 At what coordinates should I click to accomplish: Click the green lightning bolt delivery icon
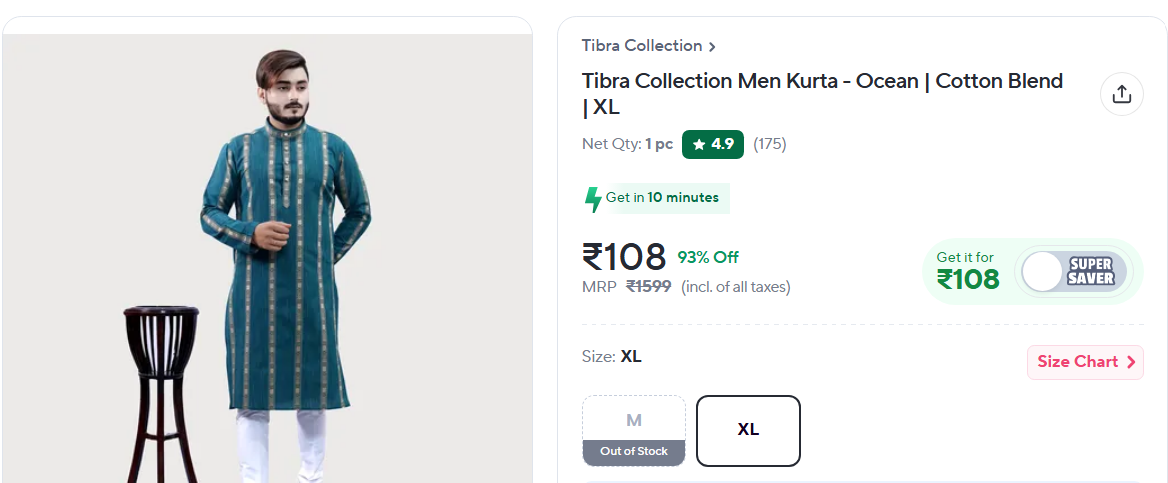pos(593,199)
